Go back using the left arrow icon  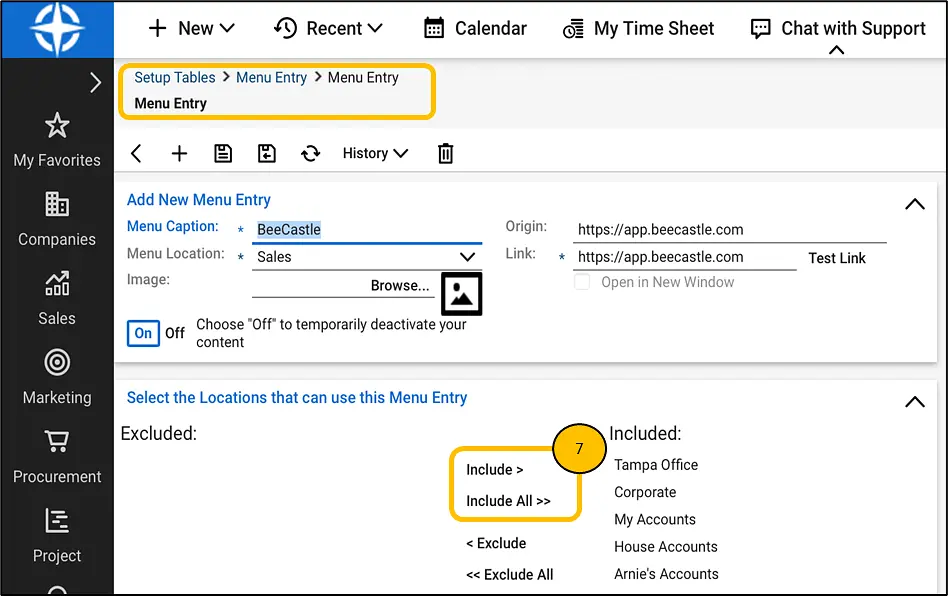pos(136,154)
